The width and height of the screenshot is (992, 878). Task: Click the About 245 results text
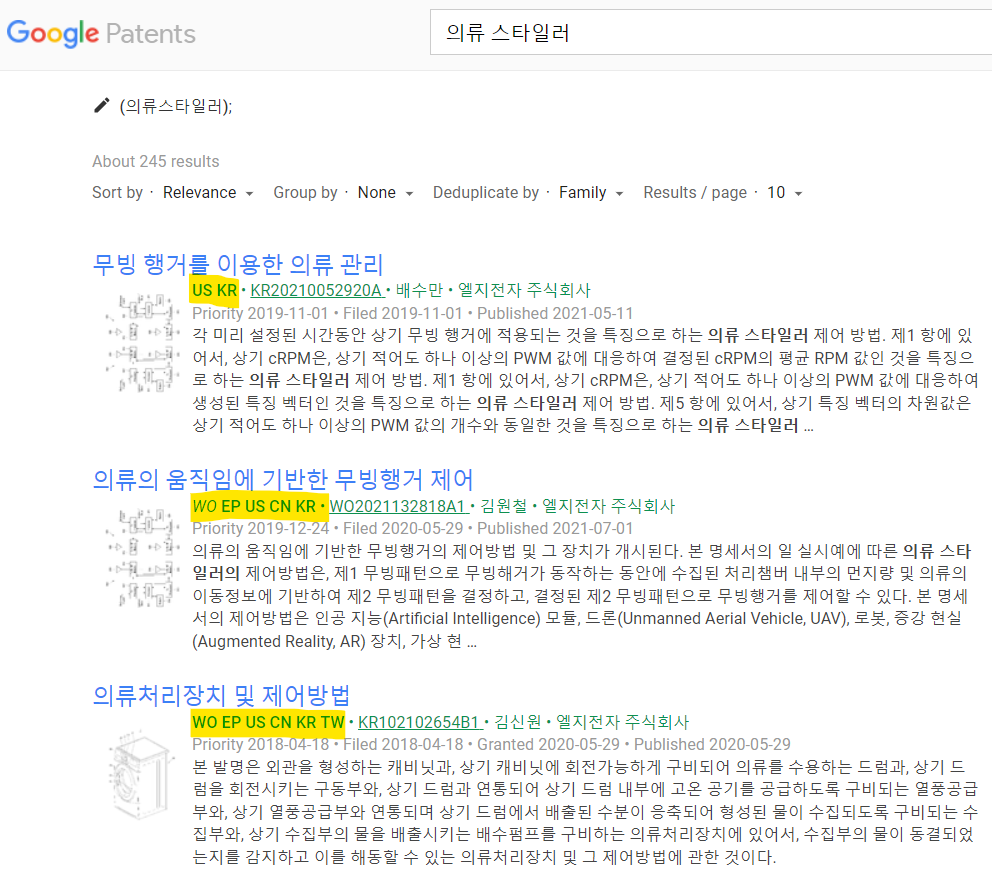click(156, 161)
